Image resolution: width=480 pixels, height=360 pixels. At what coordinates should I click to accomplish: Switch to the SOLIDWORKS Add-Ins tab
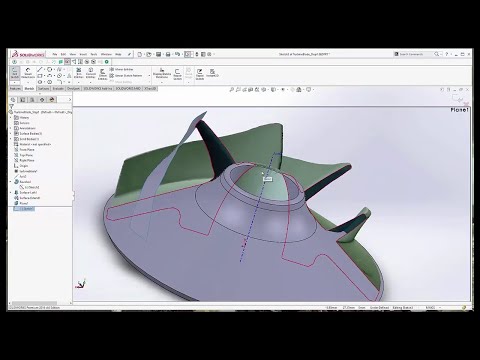pyautogui.click(x=98, y=89)
